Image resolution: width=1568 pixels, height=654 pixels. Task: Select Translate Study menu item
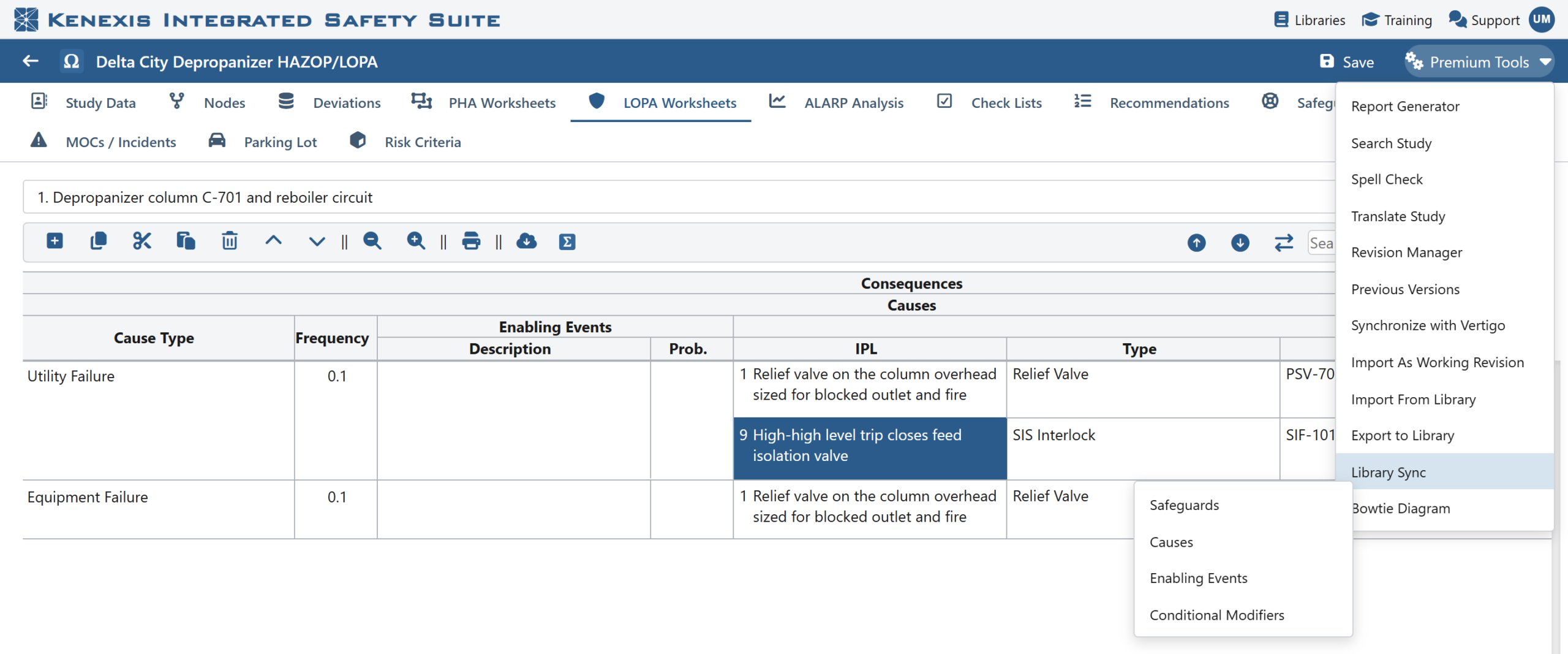tap(1445, 216)
